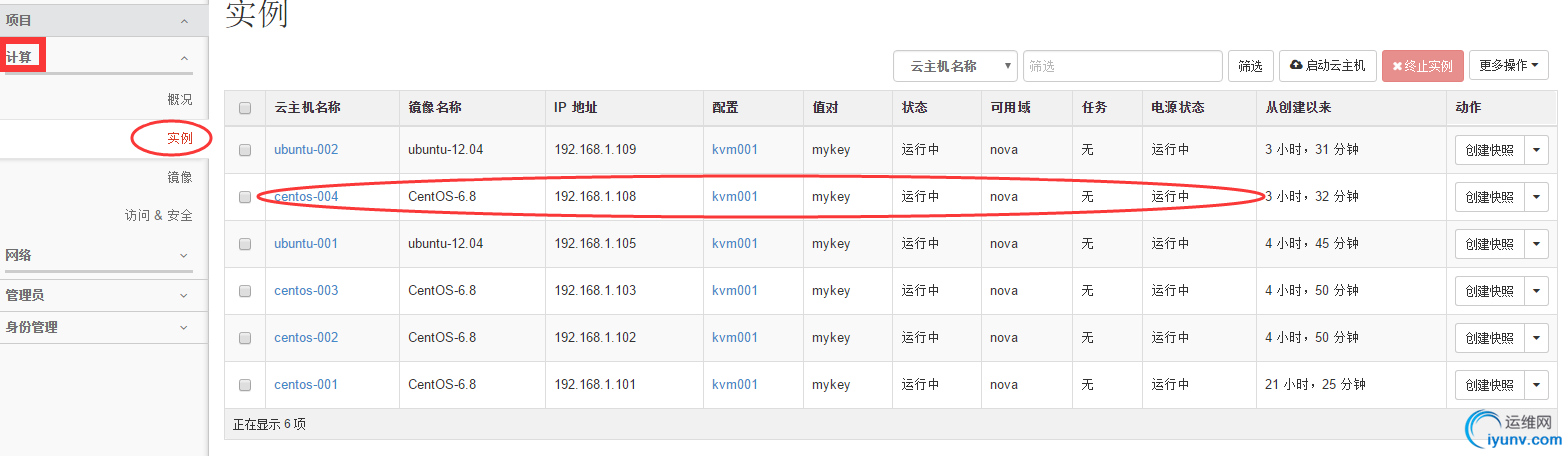Create snapshot for centos-003

coord(1489,291)
